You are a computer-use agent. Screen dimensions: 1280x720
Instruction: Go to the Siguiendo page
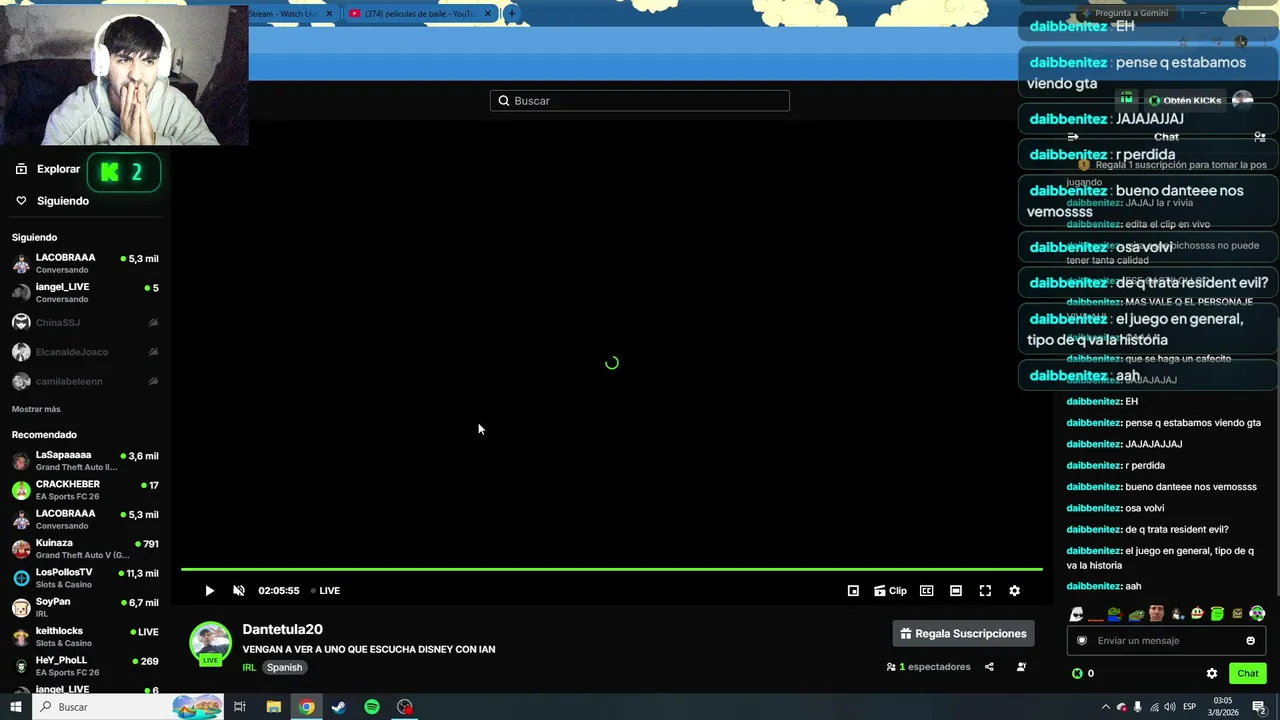click(53, 201)
